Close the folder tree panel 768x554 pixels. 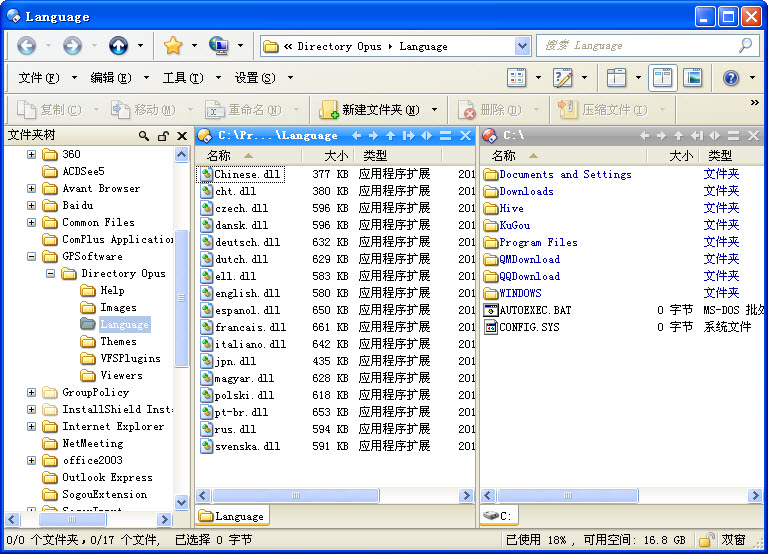[x=182, y=136]
